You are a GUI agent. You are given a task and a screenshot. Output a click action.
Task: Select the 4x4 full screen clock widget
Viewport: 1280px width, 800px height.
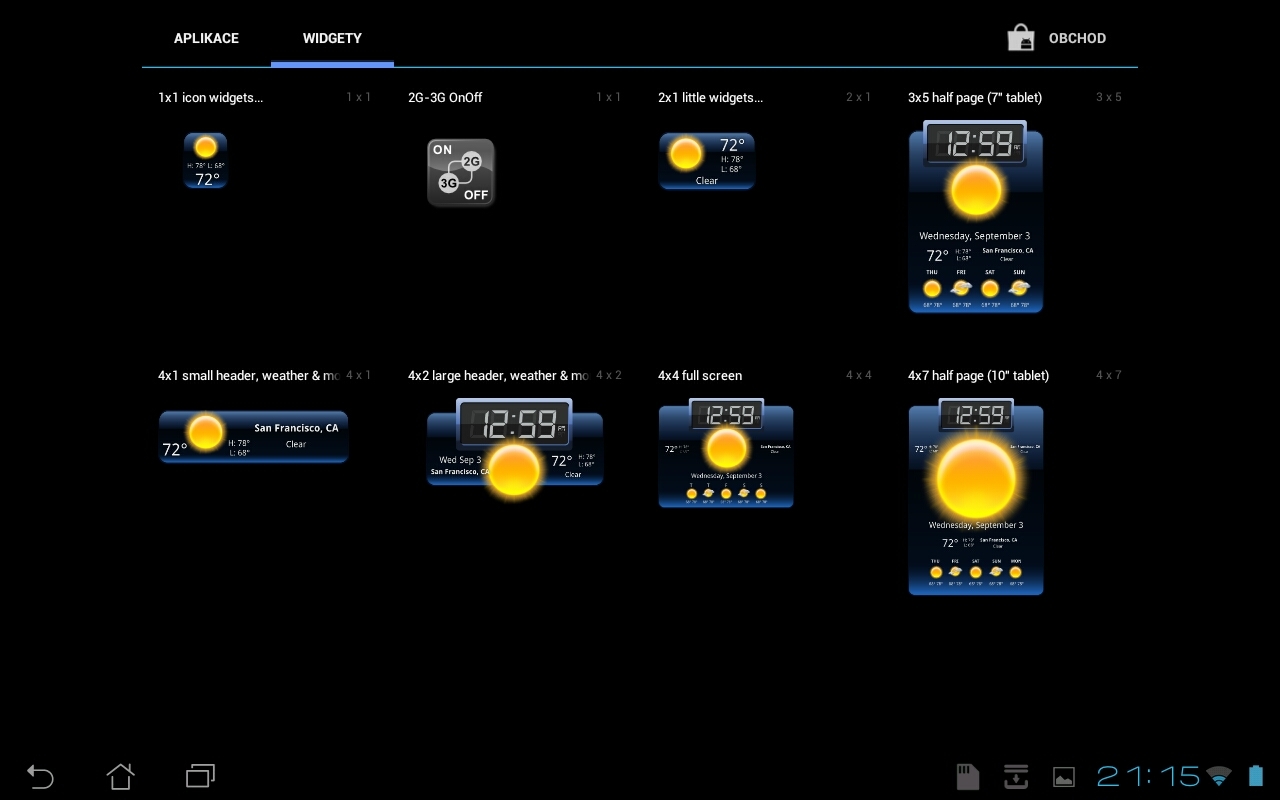pyautogui.click(x=726, y=454)
